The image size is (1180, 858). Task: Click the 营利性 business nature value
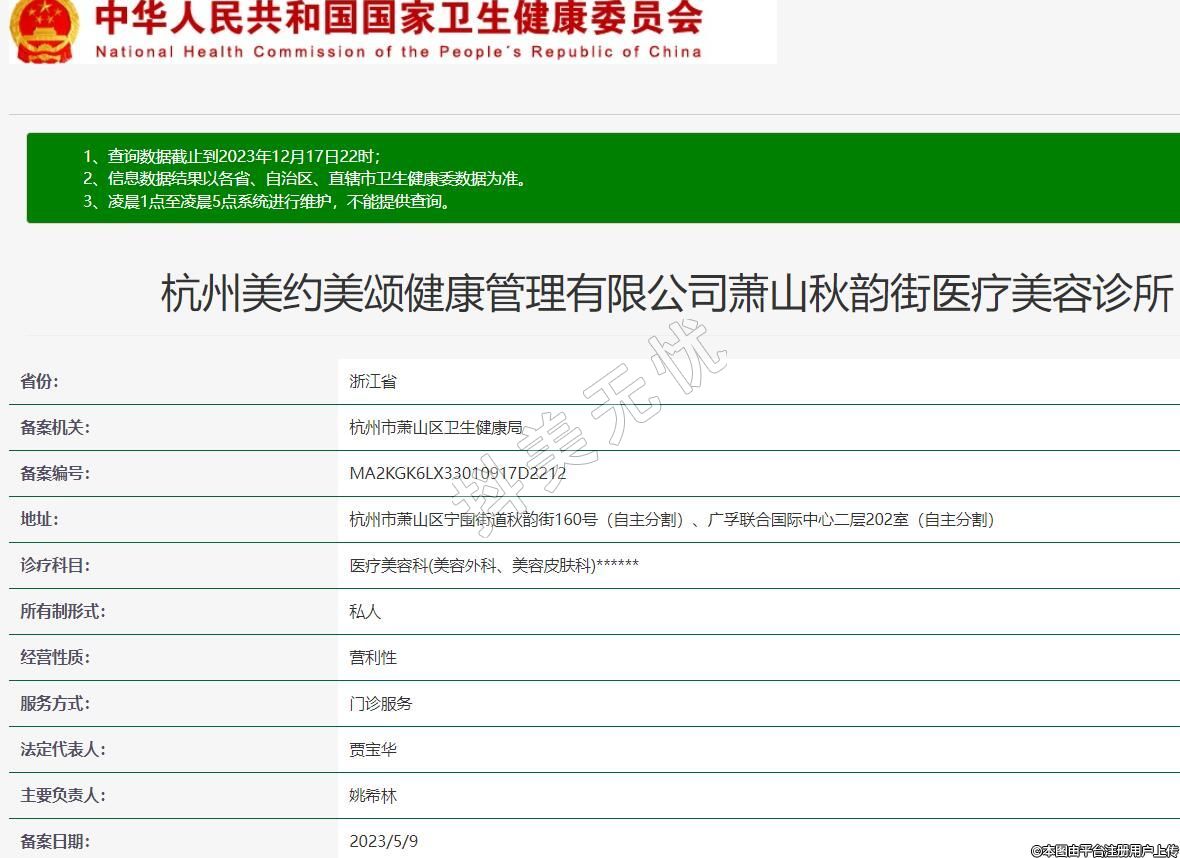point(373,657)
